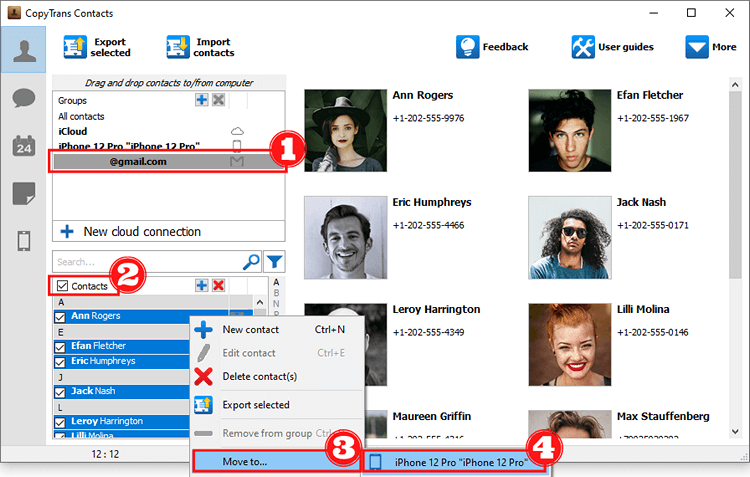The height and width of the screenshot is (477, 750).
Task: Open the Calendar sidebar icon
Action: [23, 146]
